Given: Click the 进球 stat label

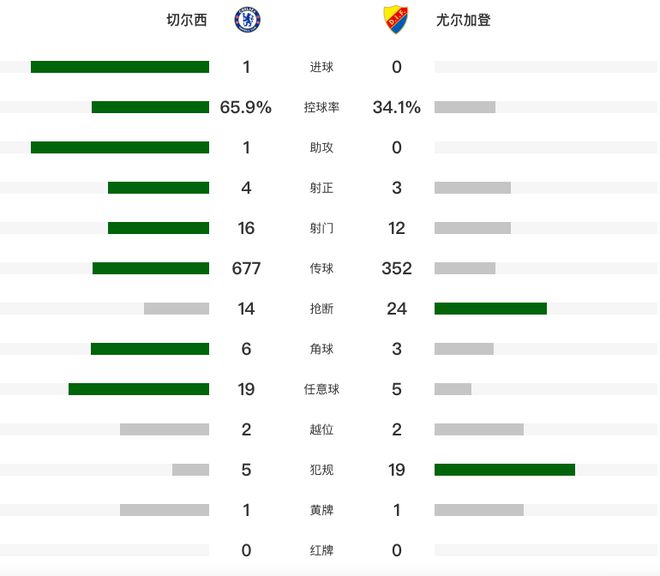Looking at the screenshot, I should [x=322, y=67].
